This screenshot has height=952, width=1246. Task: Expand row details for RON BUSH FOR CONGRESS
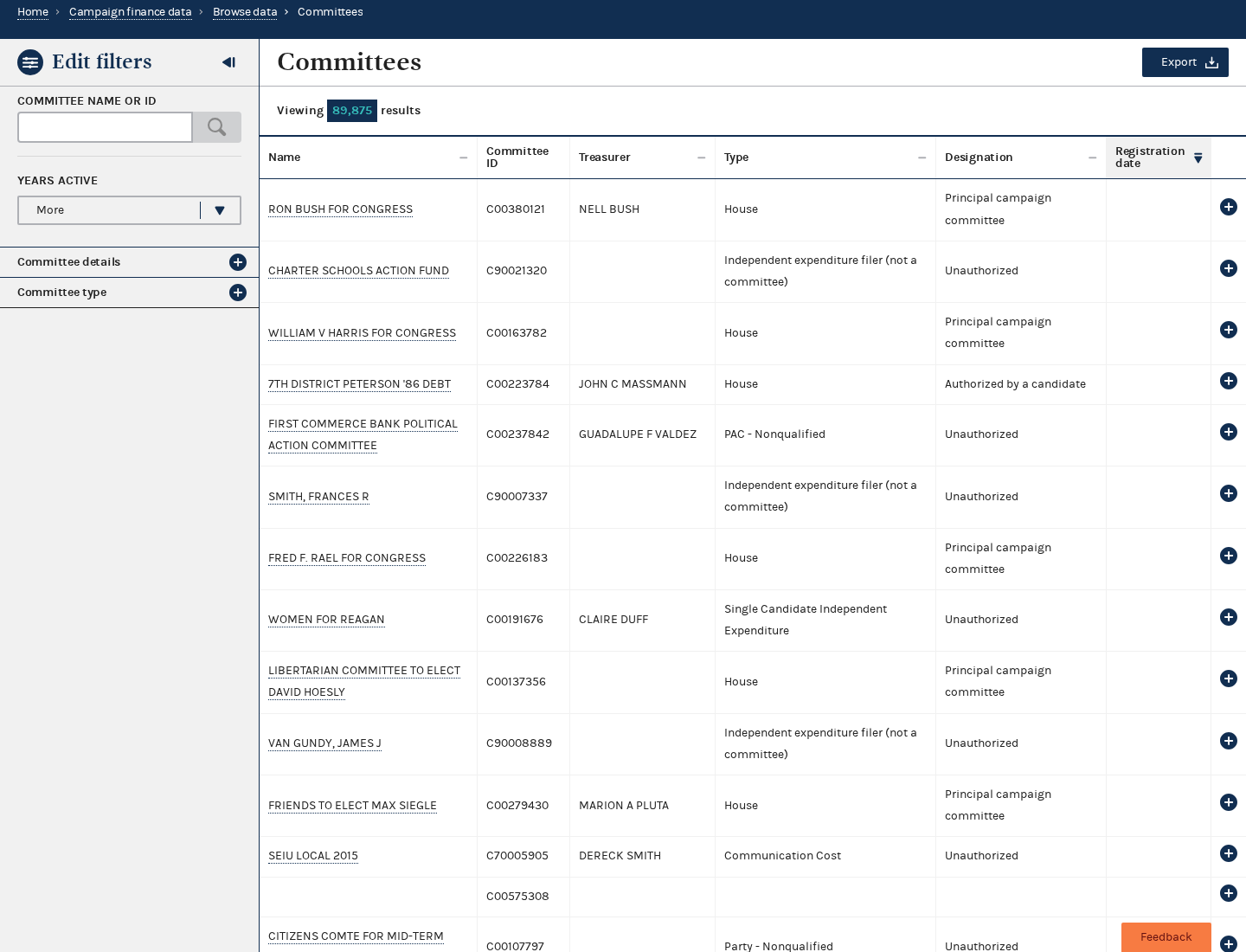click(x=1229, y=207)
